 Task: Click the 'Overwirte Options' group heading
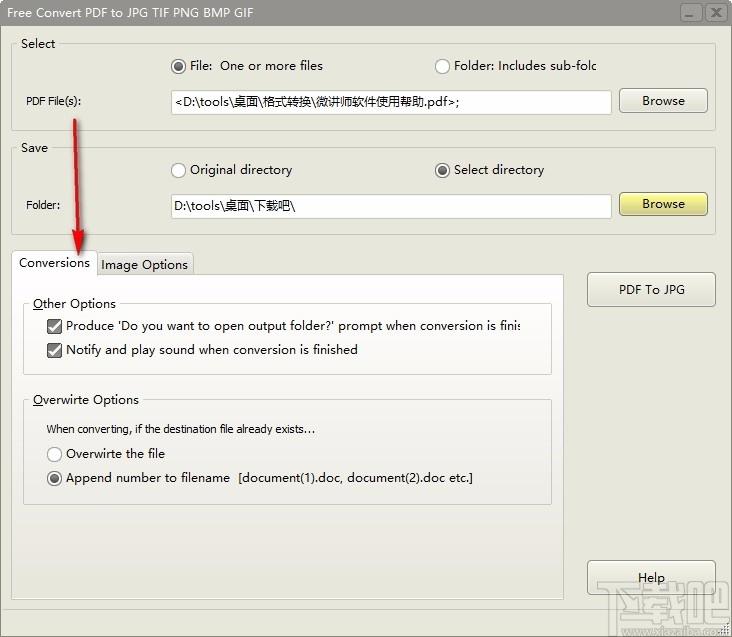pyautogui.click(x=86, y=400)
